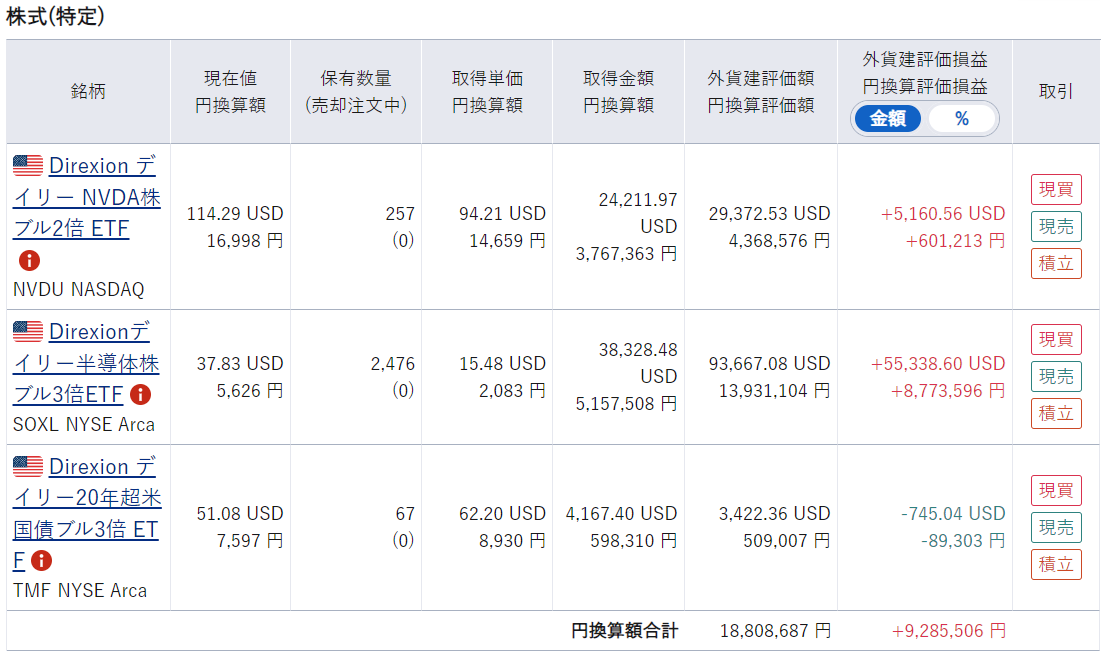
Task: Click the 円換算額合計 label
Action: point(624,630)
